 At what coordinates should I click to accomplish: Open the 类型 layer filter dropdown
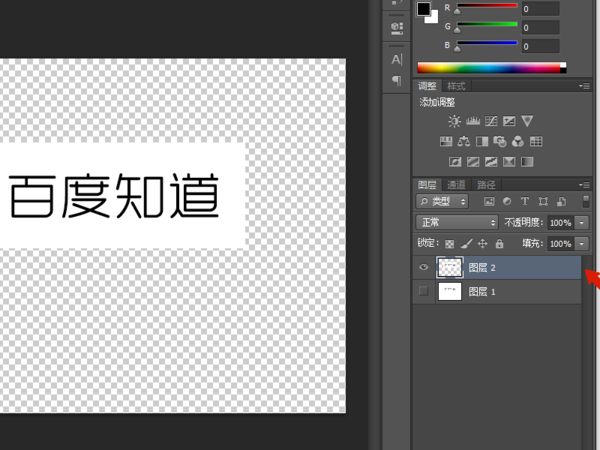[x=442, y=201]
